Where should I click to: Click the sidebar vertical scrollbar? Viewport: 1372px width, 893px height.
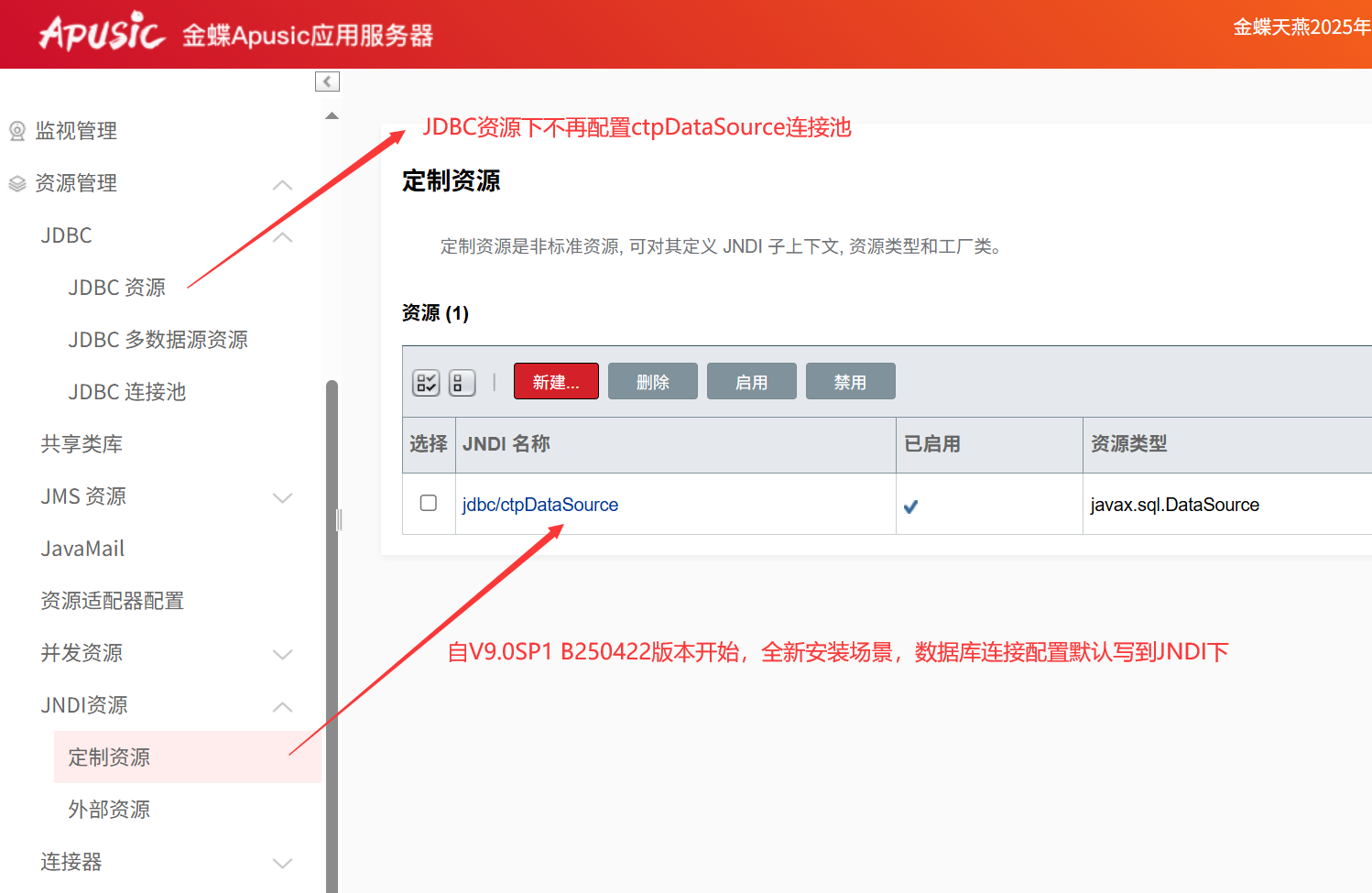[x=332, y=632]
